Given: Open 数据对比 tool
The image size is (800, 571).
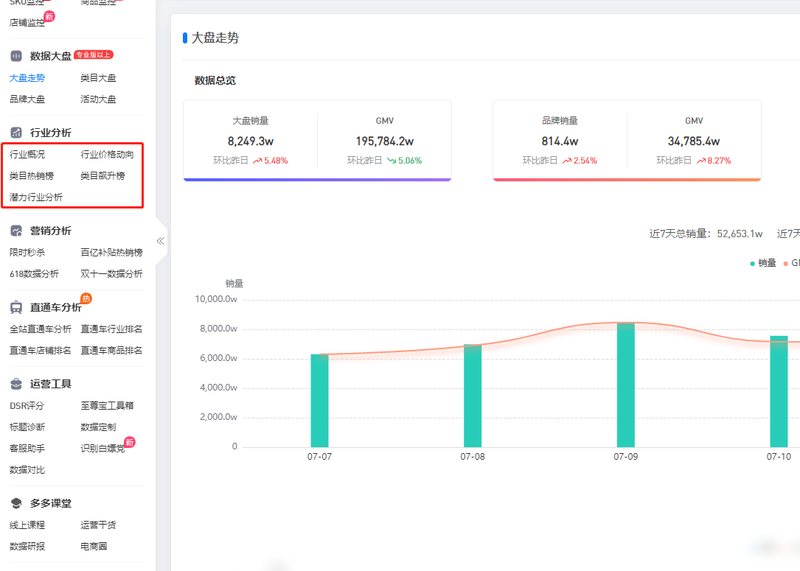Looking at the screenshot, I should 27,470.
